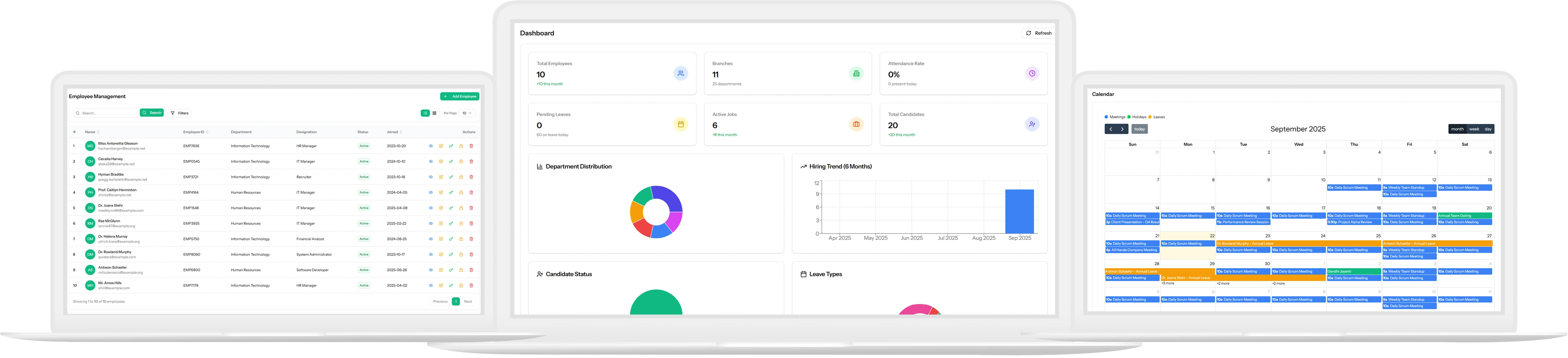
Task: Click the lock icon for Rae McGlynn
Action: 461,223
